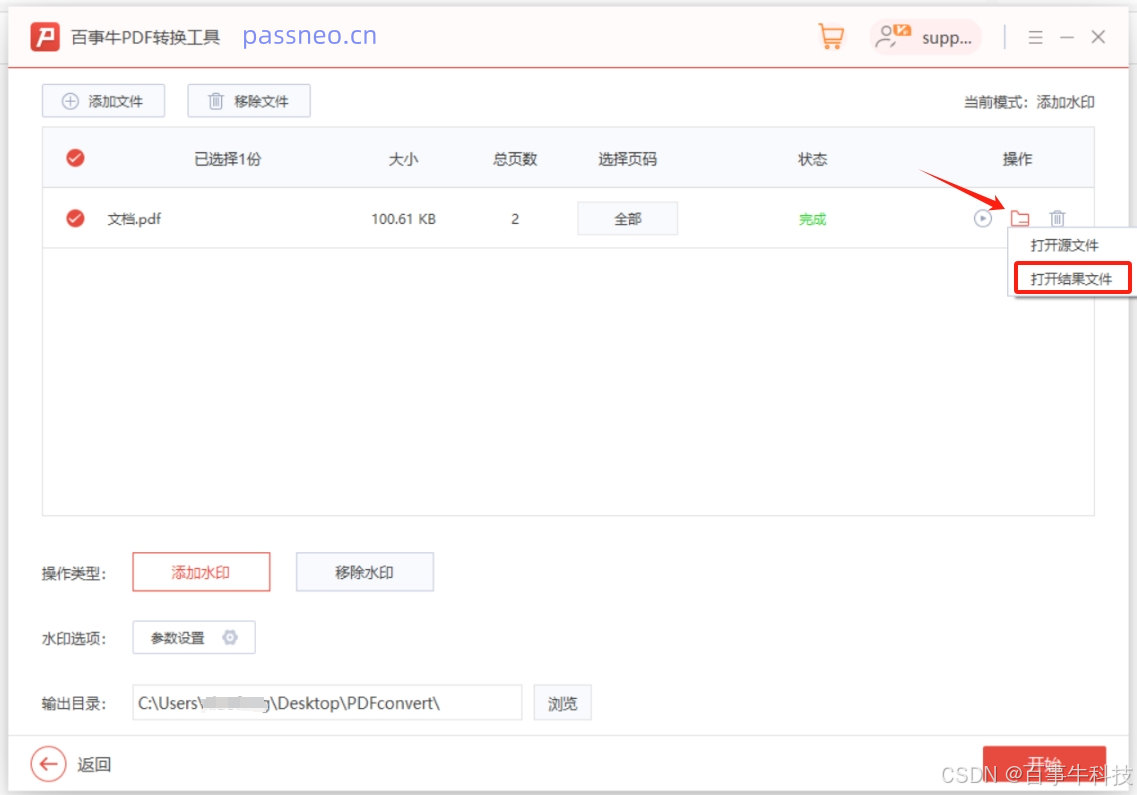The image size is (1137, 795).
Task: Click the 返回 back arrow button
Action: (x=49, y=764)
